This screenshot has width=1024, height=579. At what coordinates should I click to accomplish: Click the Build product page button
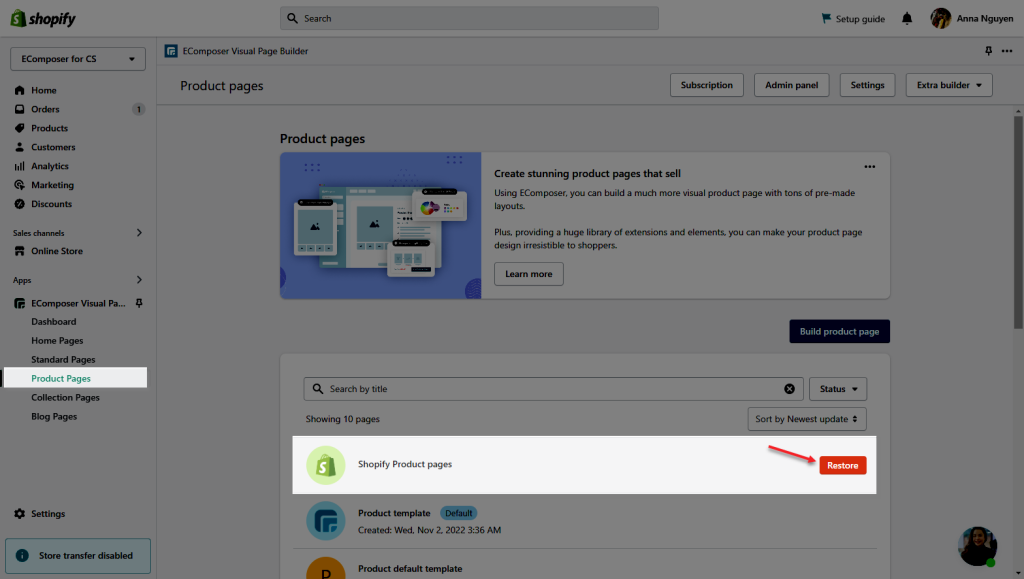click(x=839, y=332)
